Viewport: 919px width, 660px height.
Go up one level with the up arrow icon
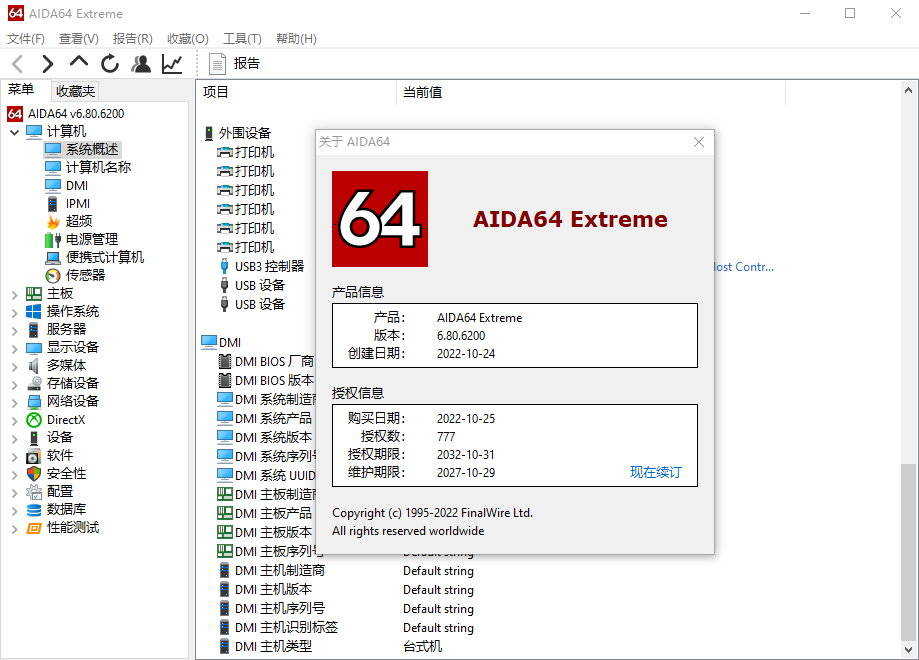(x=79, y=62)
